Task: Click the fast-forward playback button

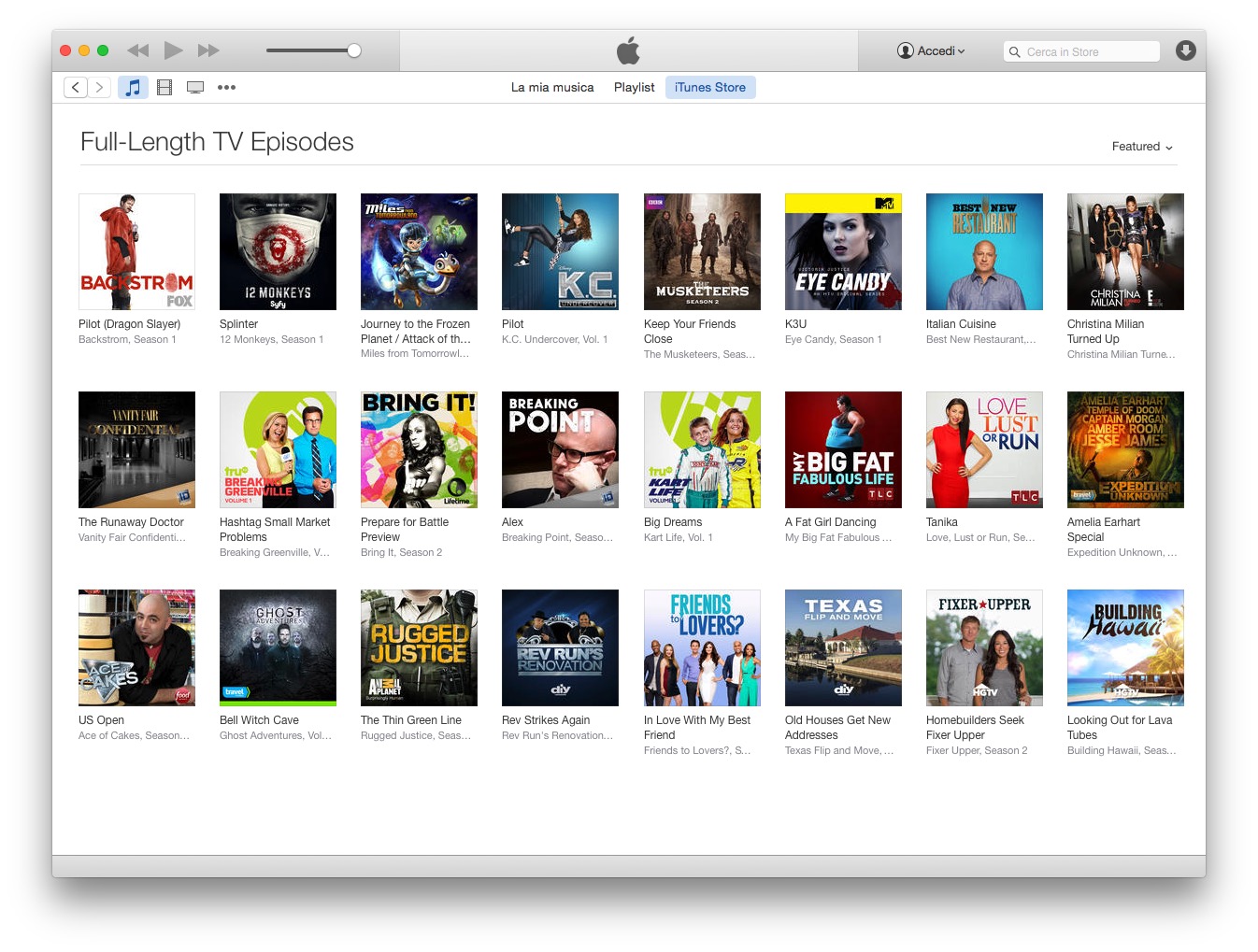Action: click(208, 50)
